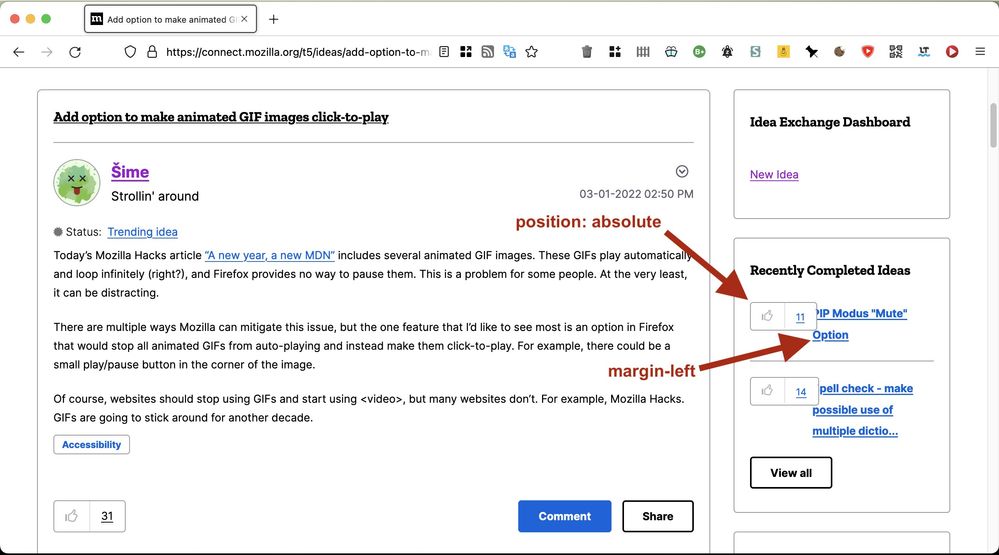Open the squares-plus extension icon
999x555 pixels.
pyautogui.click(x=615, y=52)
